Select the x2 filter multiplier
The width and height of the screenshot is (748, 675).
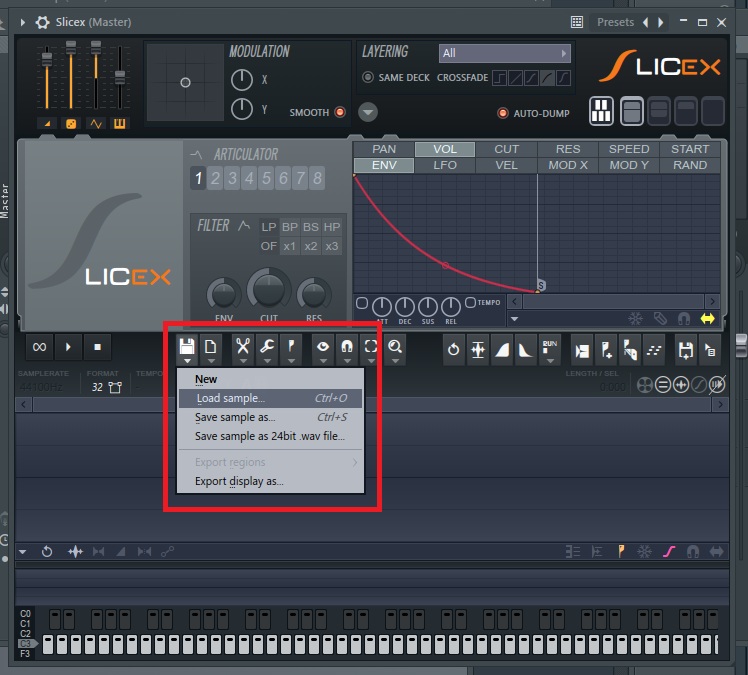click(311, 246)
